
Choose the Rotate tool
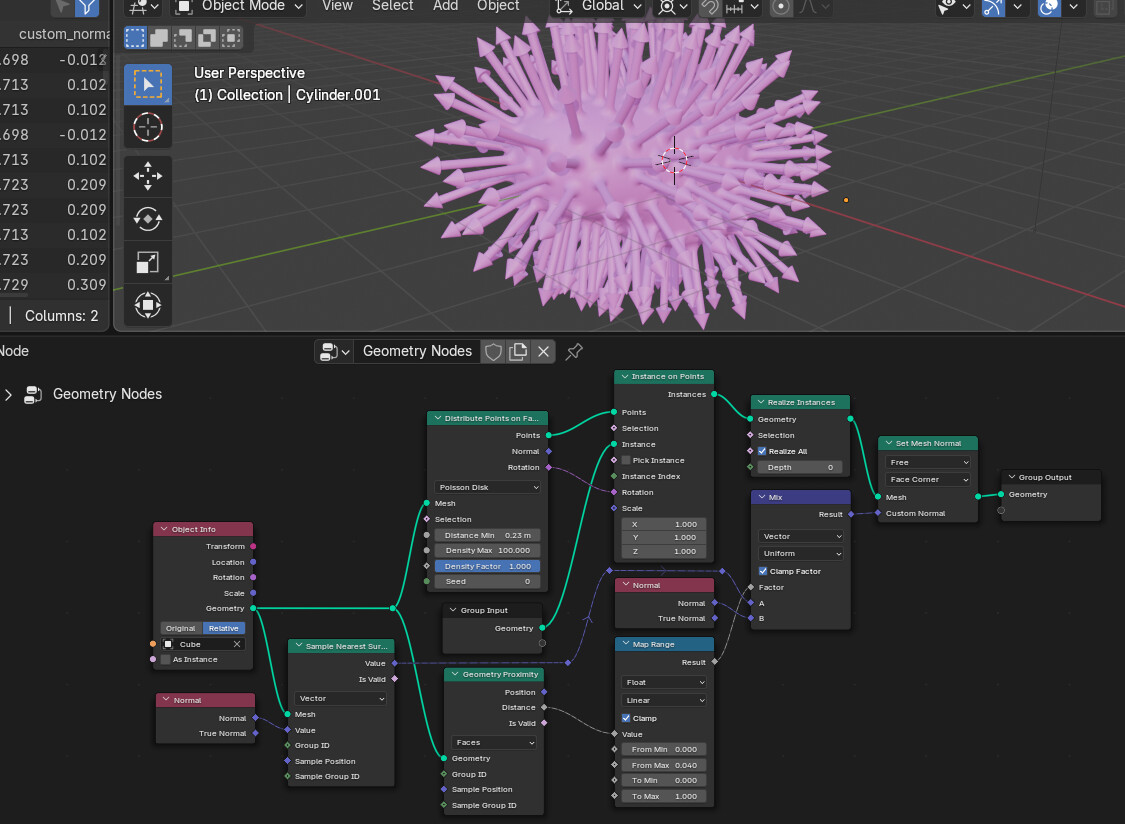[148, 219]
